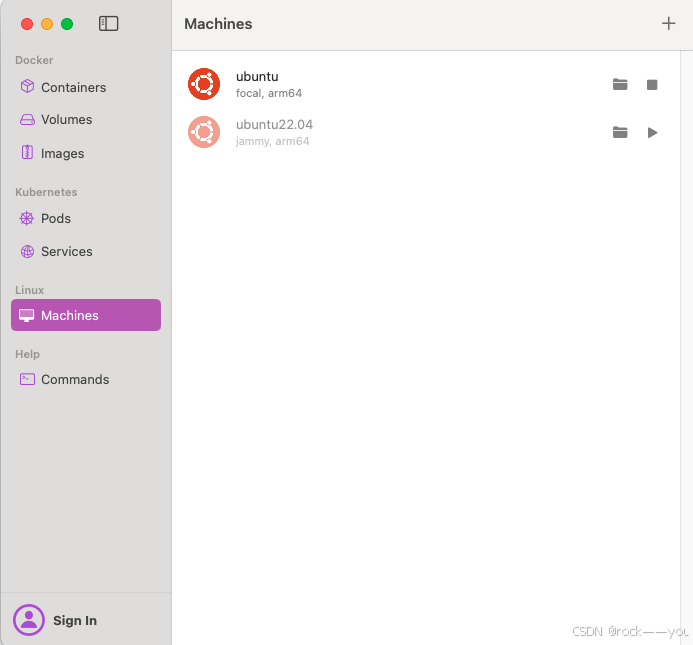
Task: Toggle the sidebar panel icon
Action: [108, 23]
